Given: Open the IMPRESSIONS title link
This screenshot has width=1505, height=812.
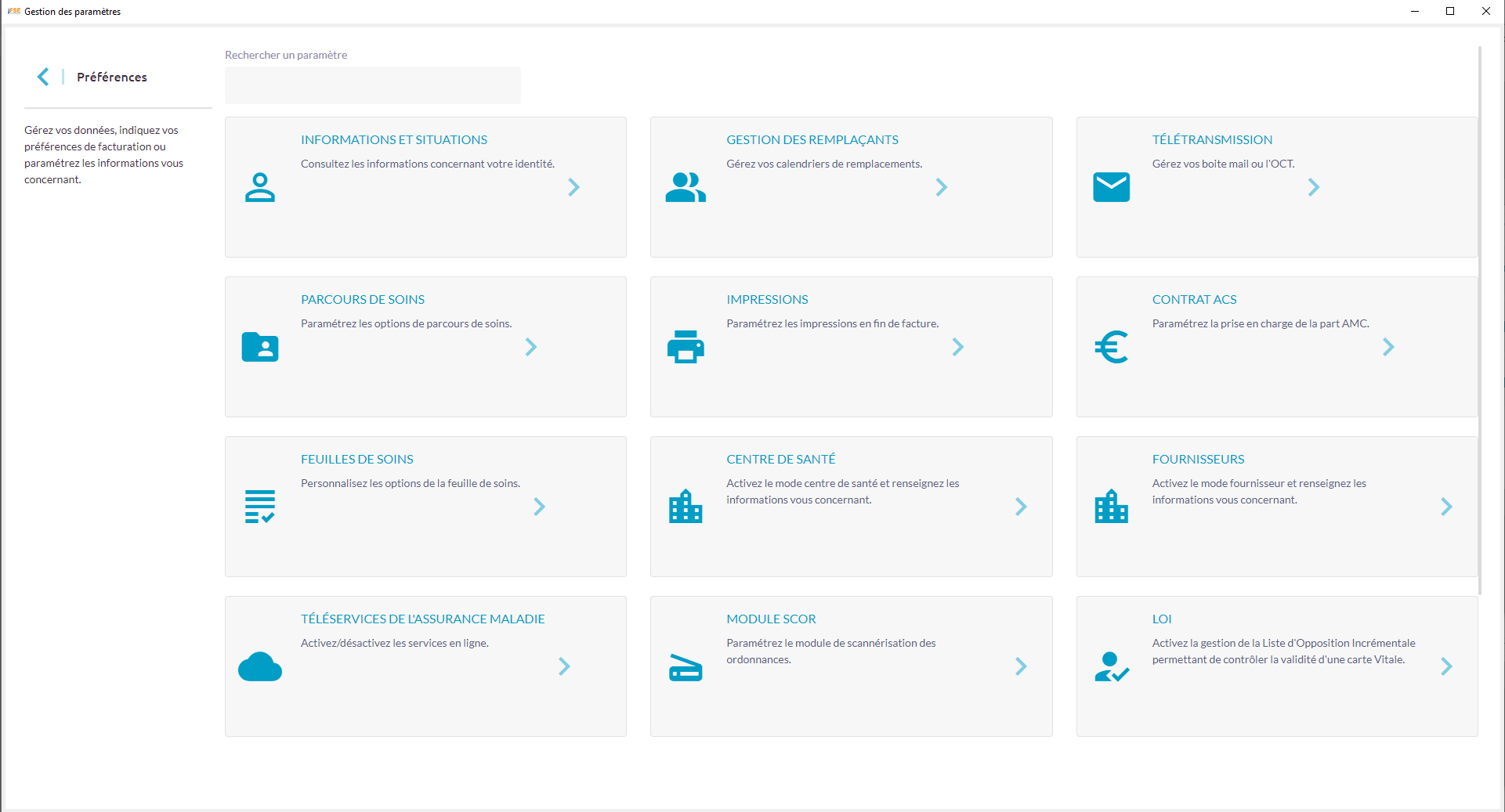Looking at the screenshot, I should (767, 300).
